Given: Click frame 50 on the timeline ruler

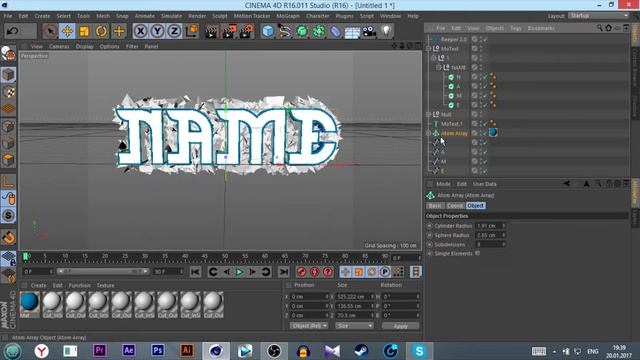Looking at the screenshot, I should pos(225,257).
